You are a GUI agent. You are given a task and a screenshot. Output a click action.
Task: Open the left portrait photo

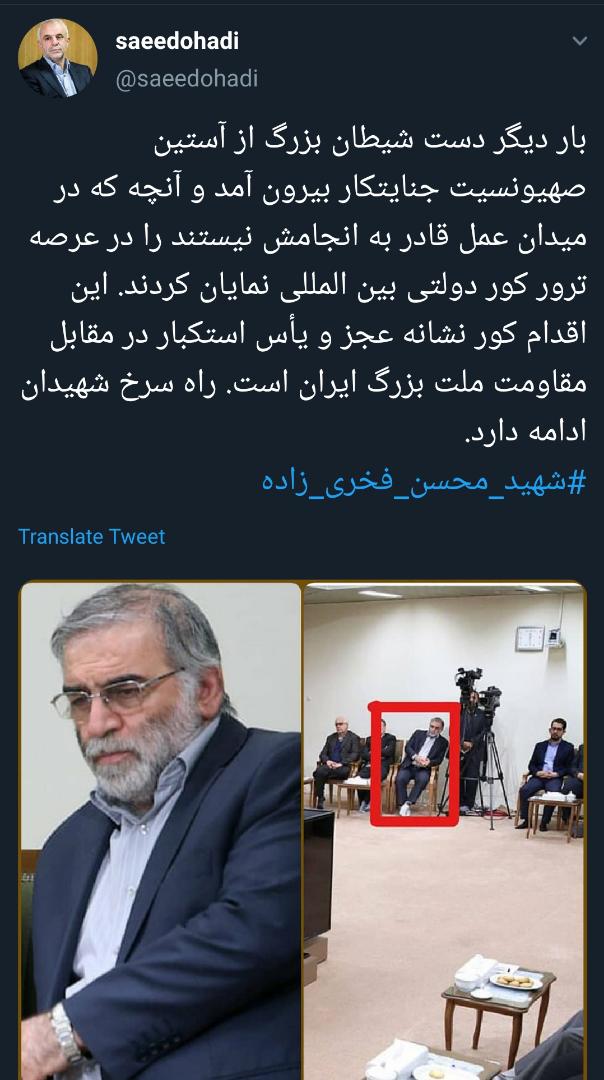tap(160, 831)
